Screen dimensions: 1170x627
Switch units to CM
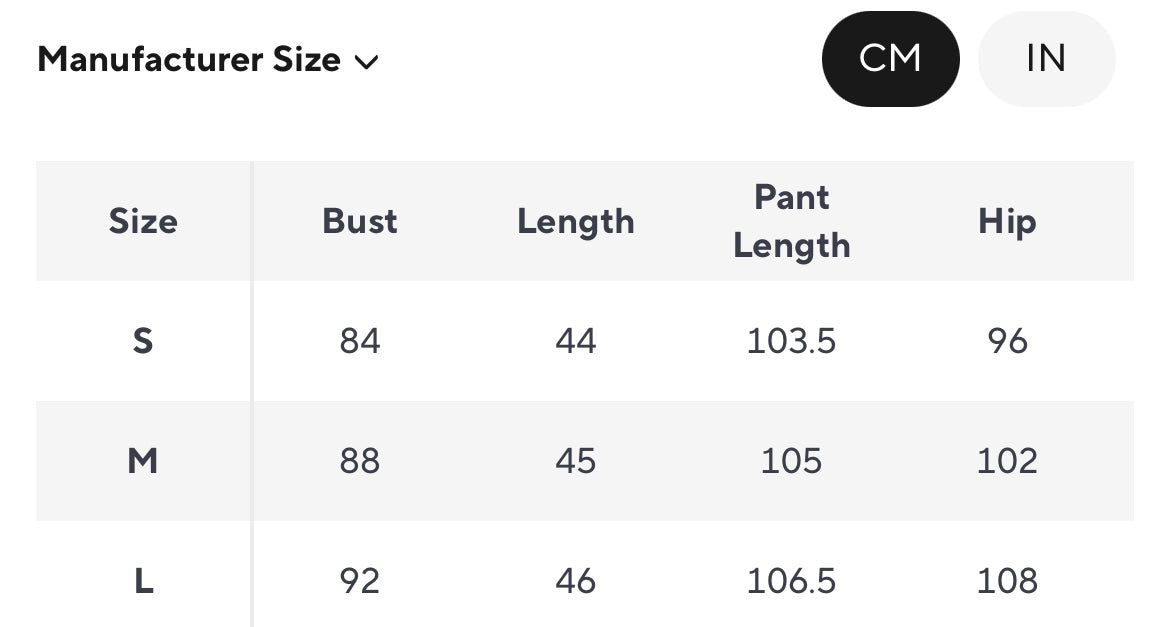click(x=890, y=59)
